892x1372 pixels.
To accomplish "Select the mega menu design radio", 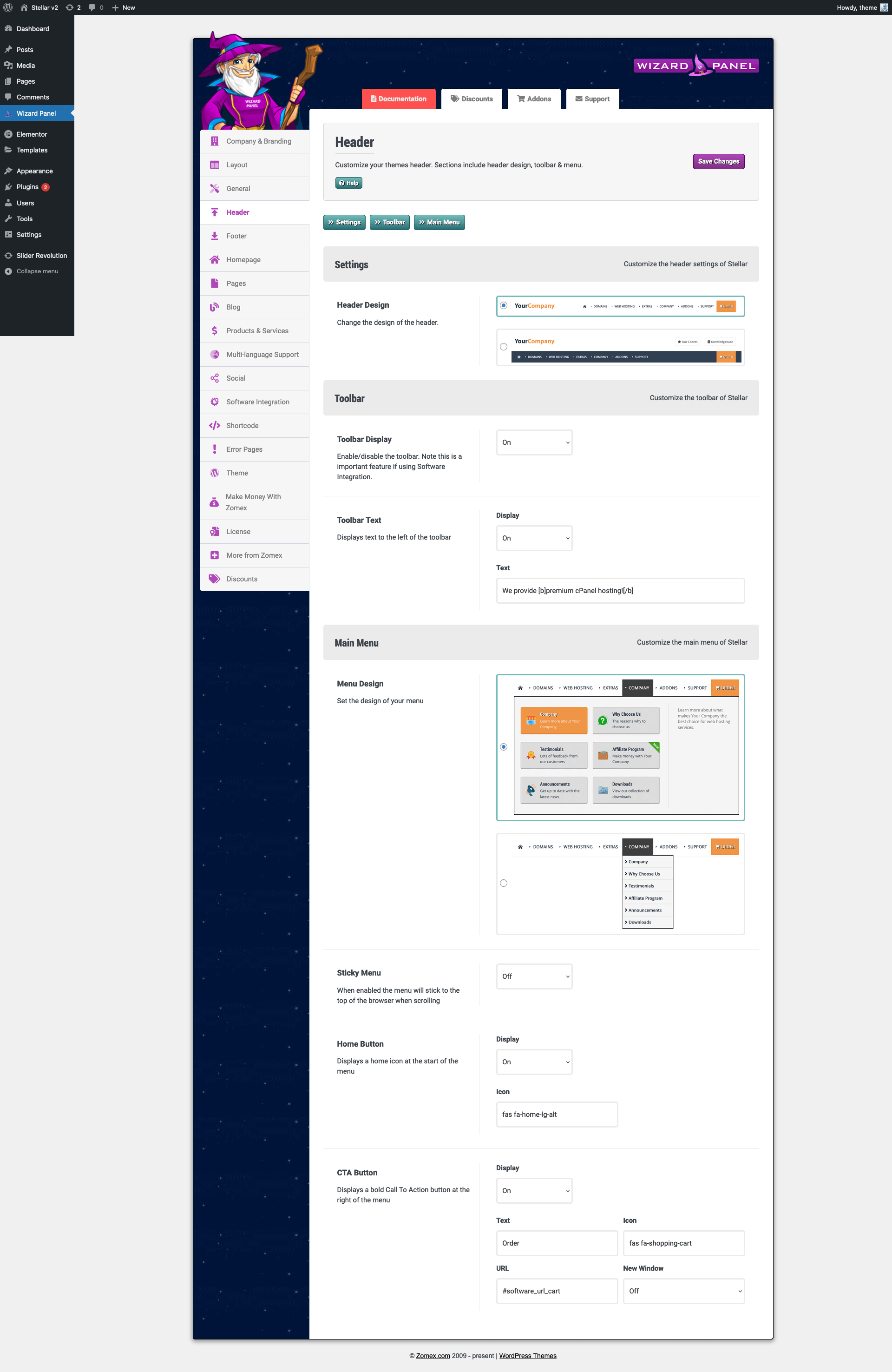I will (x=504, y=747).
